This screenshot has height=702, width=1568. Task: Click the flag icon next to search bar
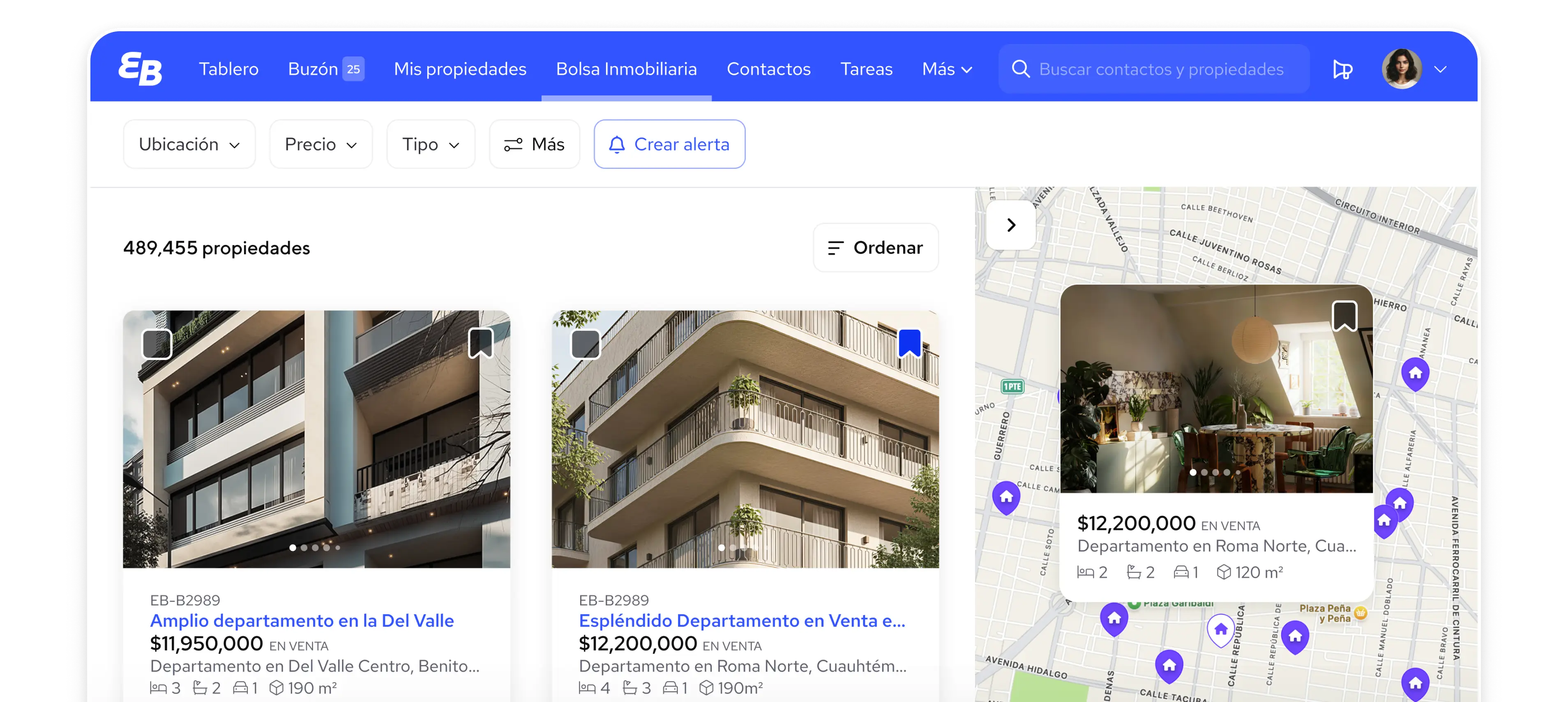(1342, 69)
